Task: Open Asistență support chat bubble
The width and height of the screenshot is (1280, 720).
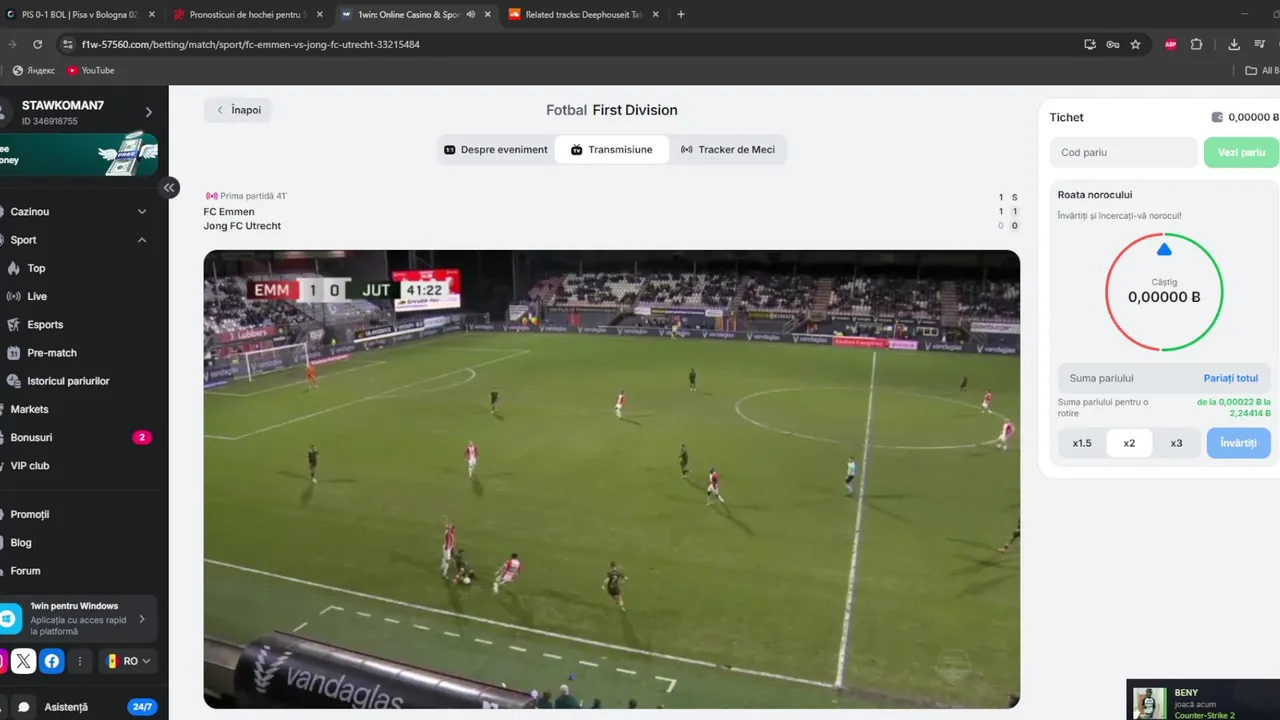Action: coord(24,706)
